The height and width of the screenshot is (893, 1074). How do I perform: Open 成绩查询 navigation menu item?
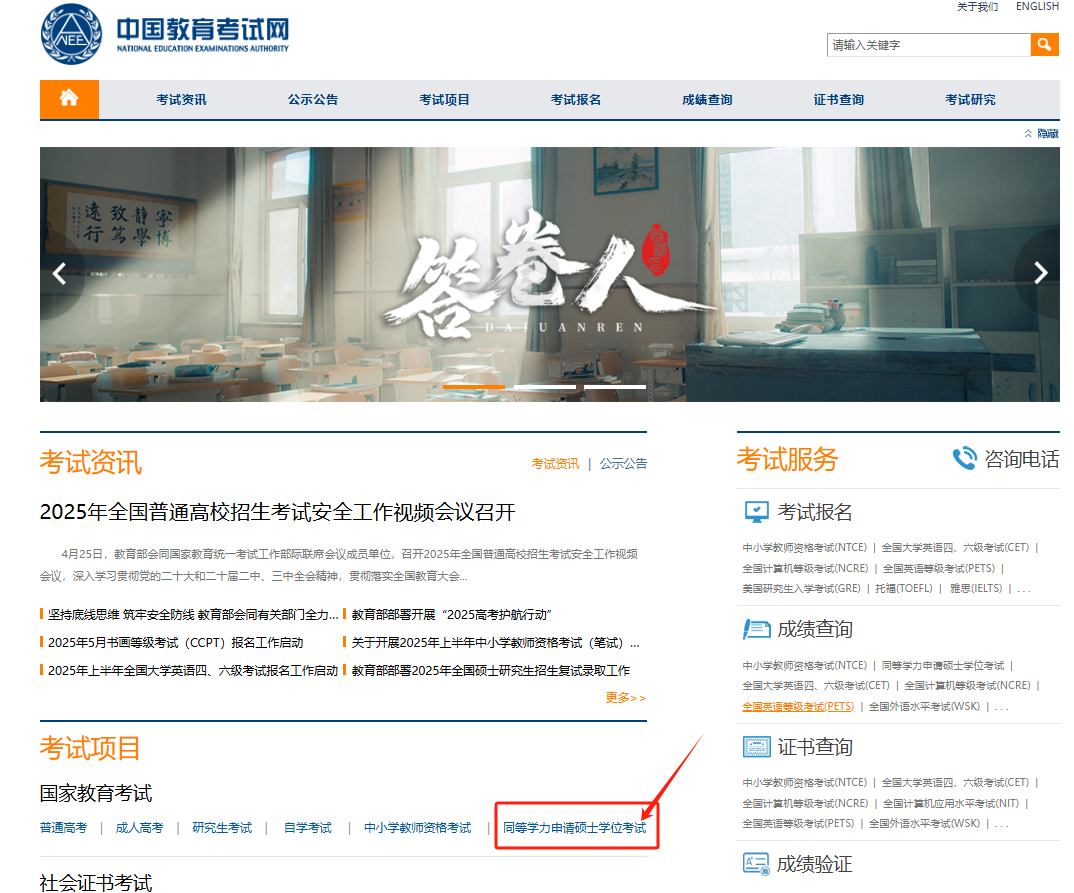707,99
